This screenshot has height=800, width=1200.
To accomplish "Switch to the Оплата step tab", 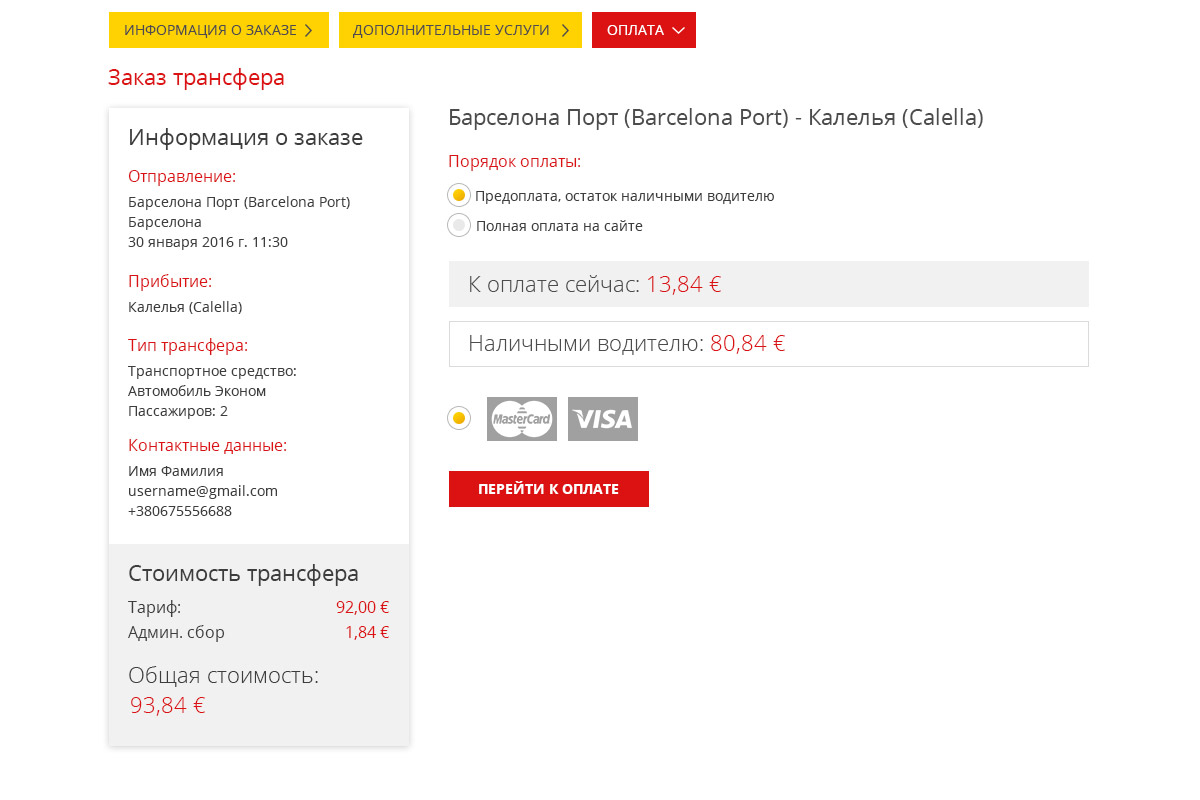I will 635,30.
